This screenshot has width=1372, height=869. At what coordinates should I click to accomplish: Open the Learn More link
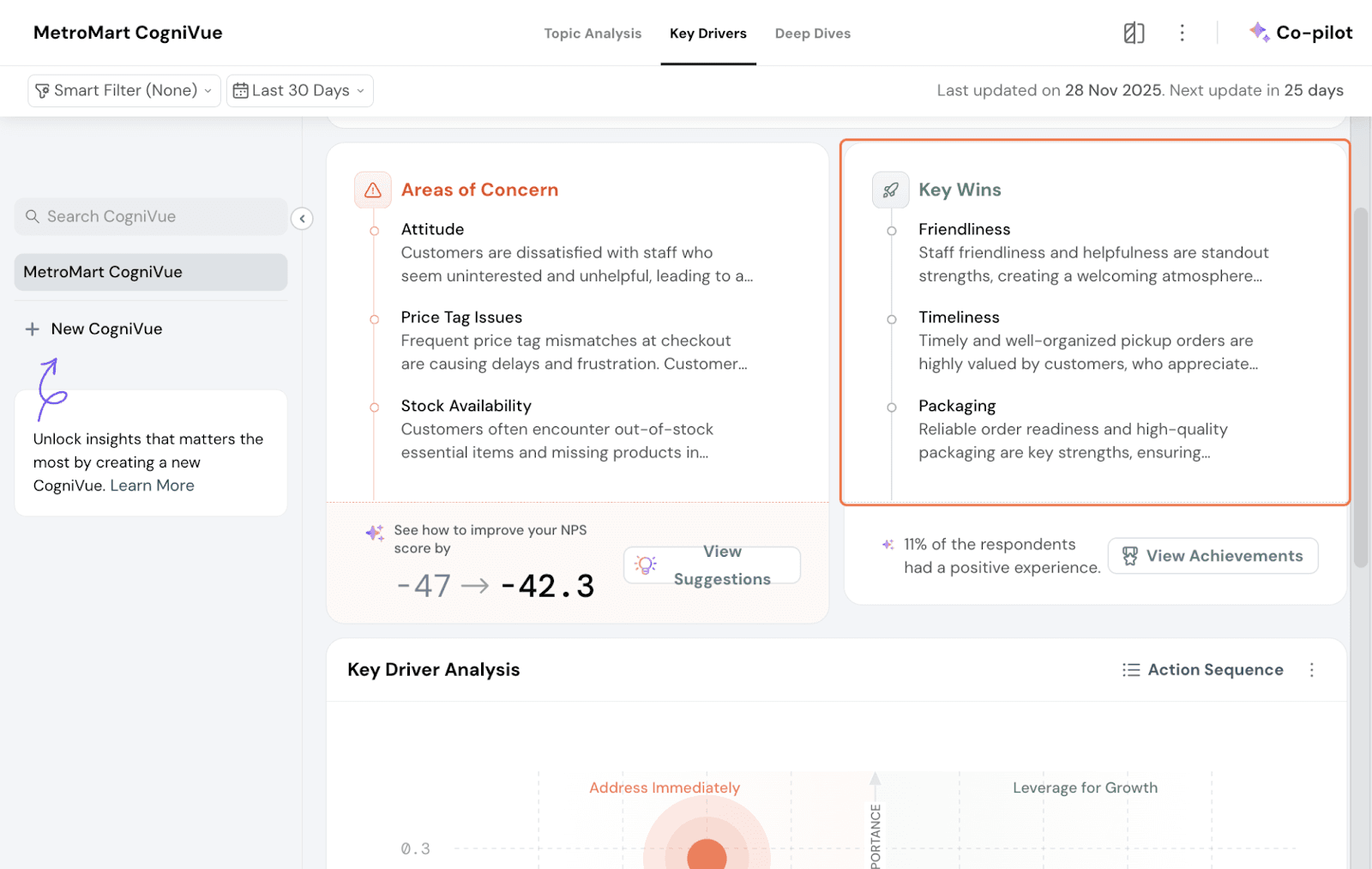click(152, 486)
